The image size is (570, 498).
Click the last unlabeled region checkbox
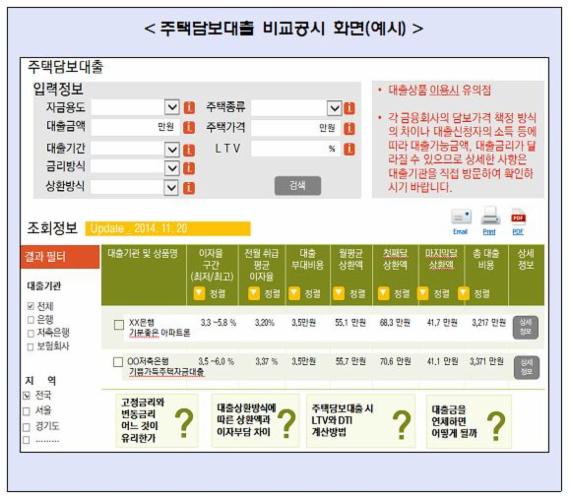click(26, 440)
